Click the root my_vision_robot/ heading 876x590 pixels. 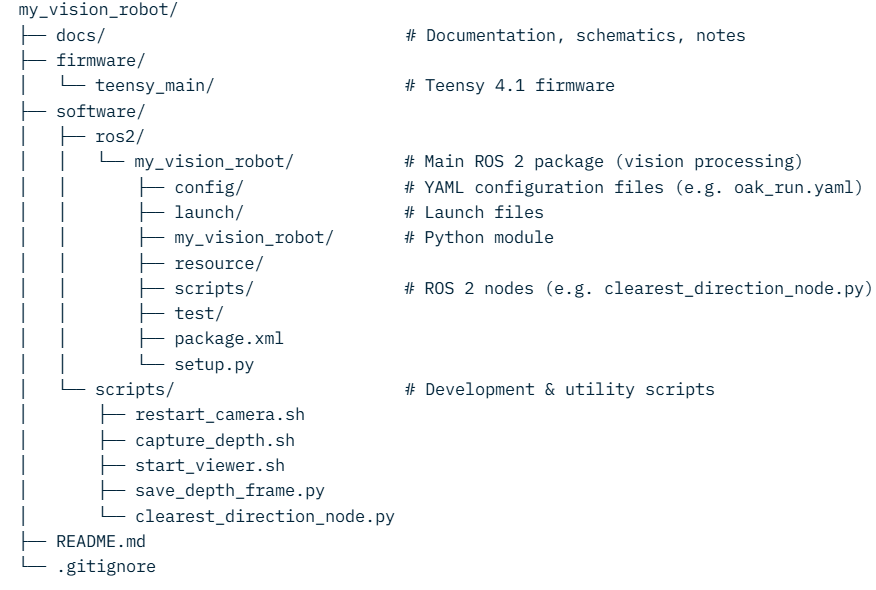click(98, 9)
